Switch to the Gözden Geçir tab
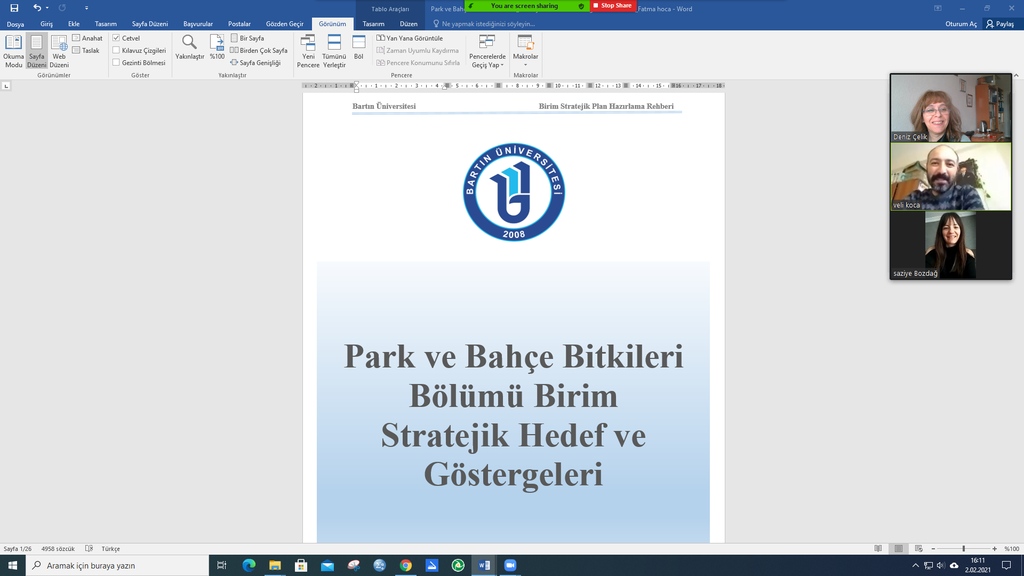The height and width of the screenshot is (576, 1024). 284,24
